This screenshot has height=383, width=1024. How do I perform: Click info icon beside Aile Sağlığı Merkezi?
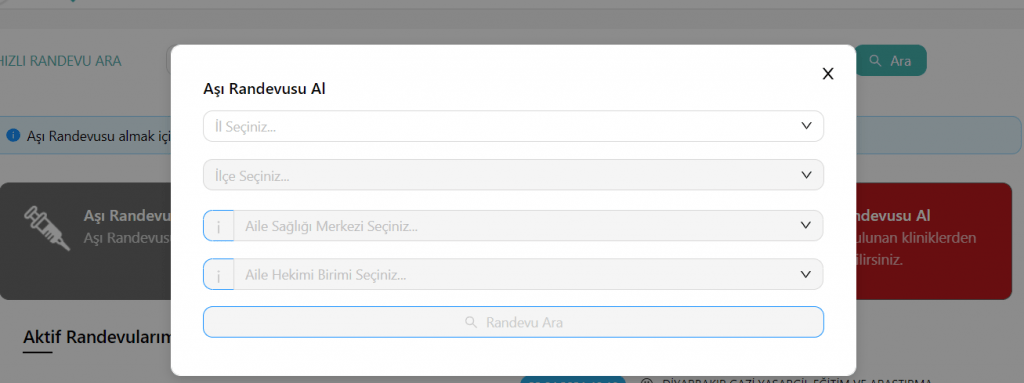point(218,225)
